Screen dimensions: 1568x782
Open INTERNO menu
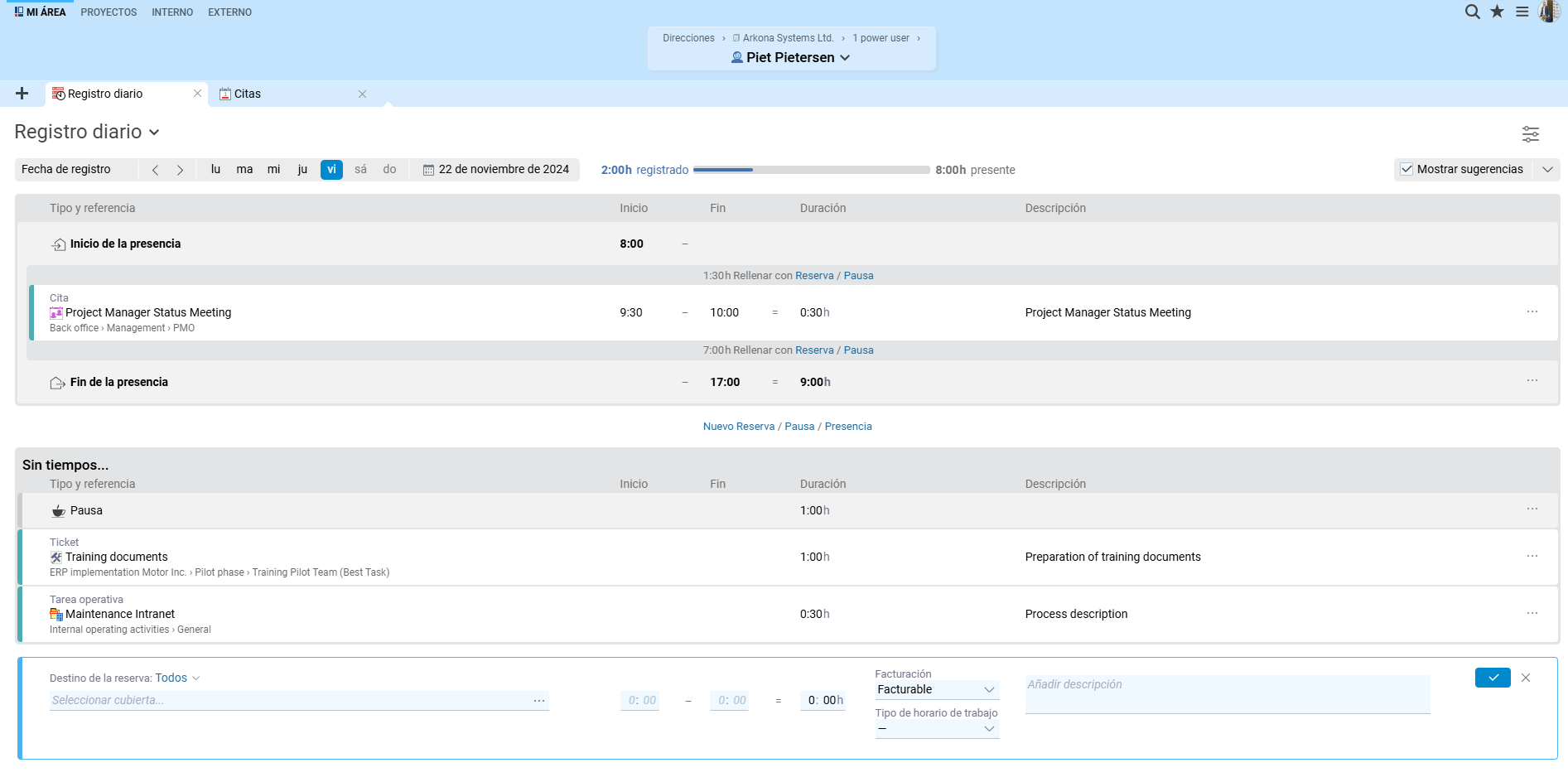(x=172, y=12)
